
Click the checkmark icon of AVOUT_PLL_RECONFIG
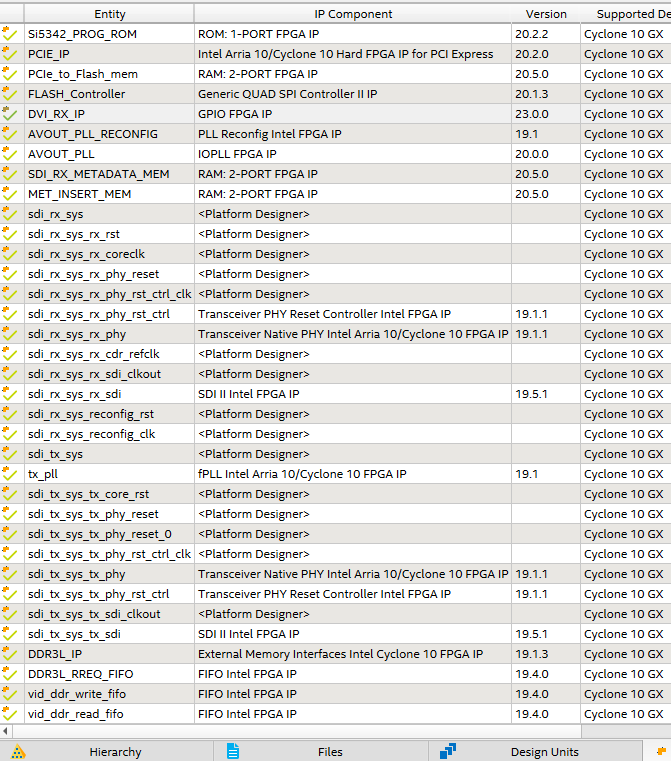click(10, 134)
